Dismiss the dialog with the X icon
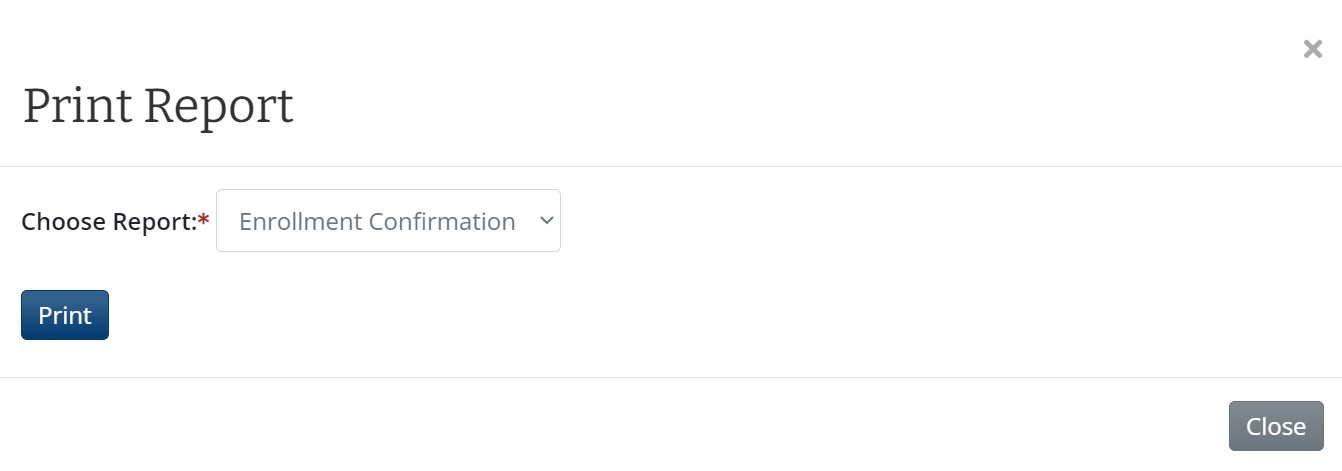 [x=1312, y=49]
